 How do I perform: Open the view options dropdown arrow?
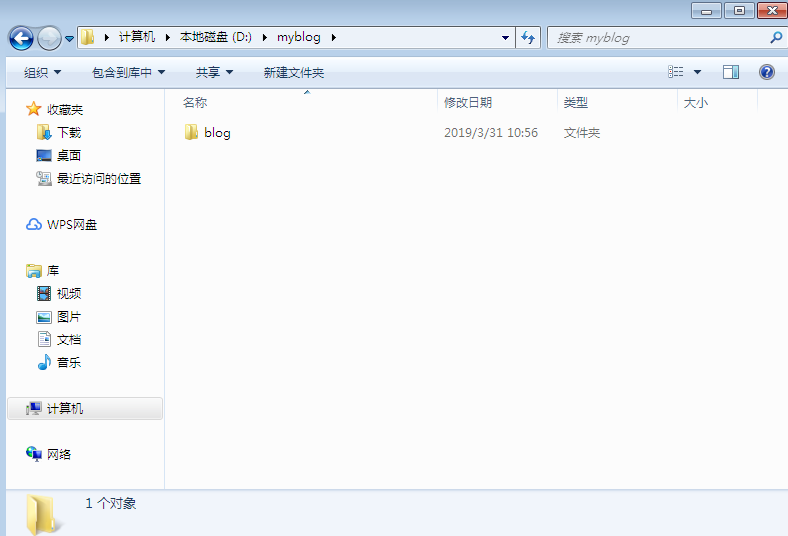pyautogui.click(x=698, y=72)
